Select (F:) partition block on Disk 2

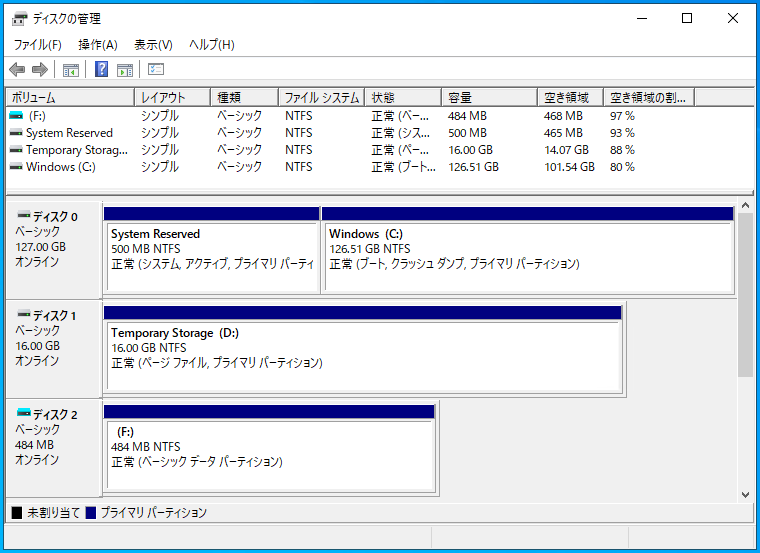pos(269,448)
